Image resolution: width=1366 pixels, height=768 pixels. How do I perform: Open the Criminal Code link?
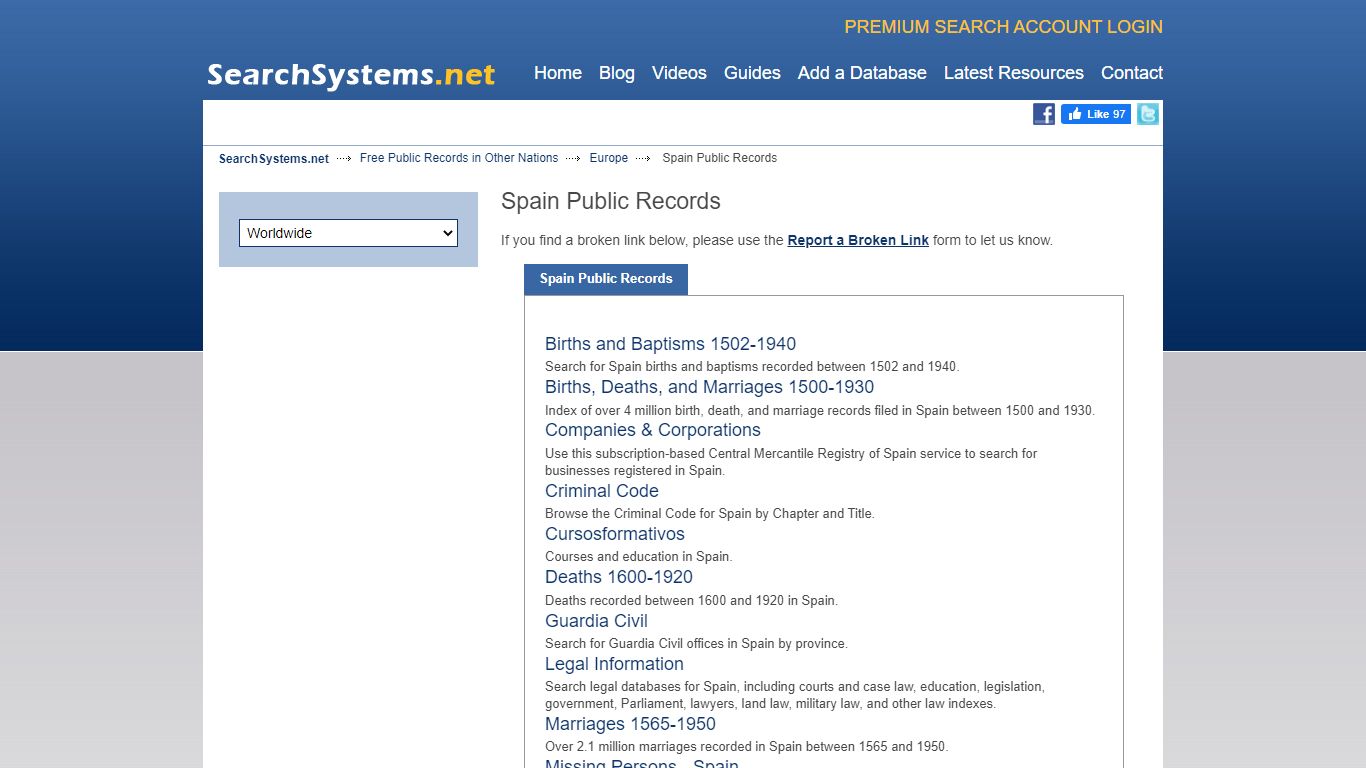pyautogui.click(x=602, y=491)
